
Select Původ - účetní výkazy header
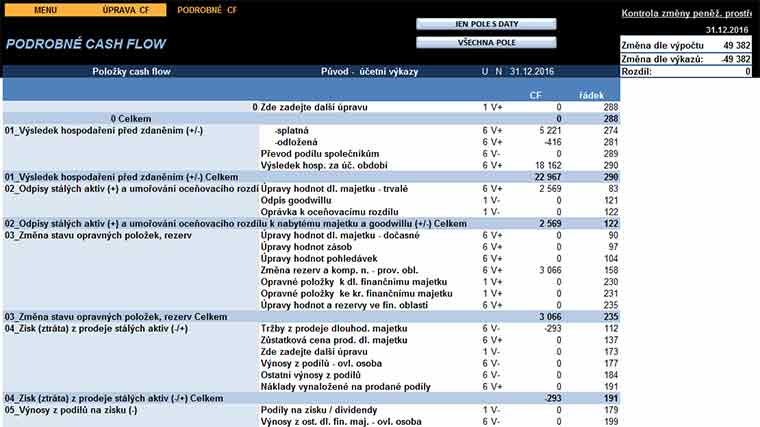(369, 72)
